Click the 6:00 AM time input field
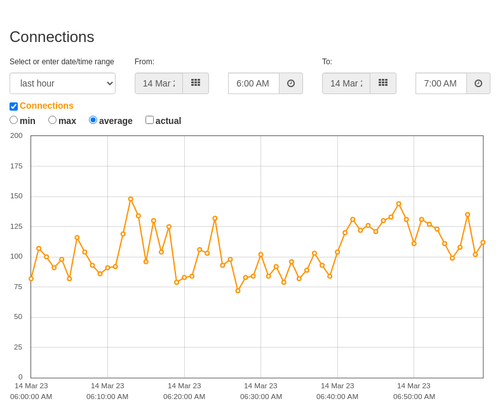 pos(254,83)
